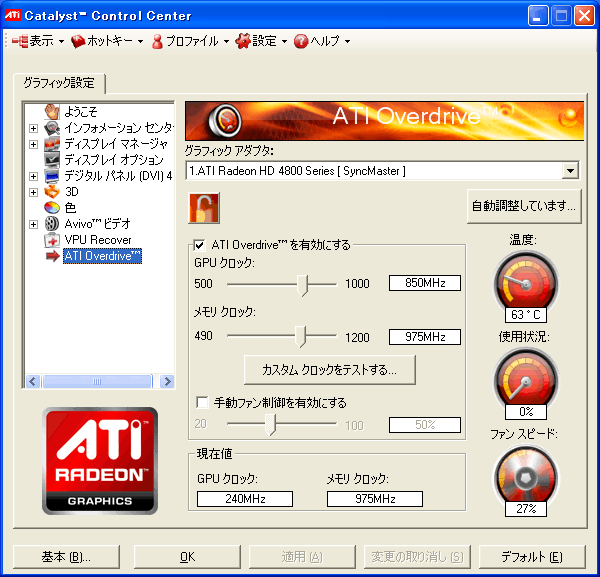Click the ATI Radeon Graphics logo
The height and width of the screenshot is (577, 600).
[x=100, y=460]
